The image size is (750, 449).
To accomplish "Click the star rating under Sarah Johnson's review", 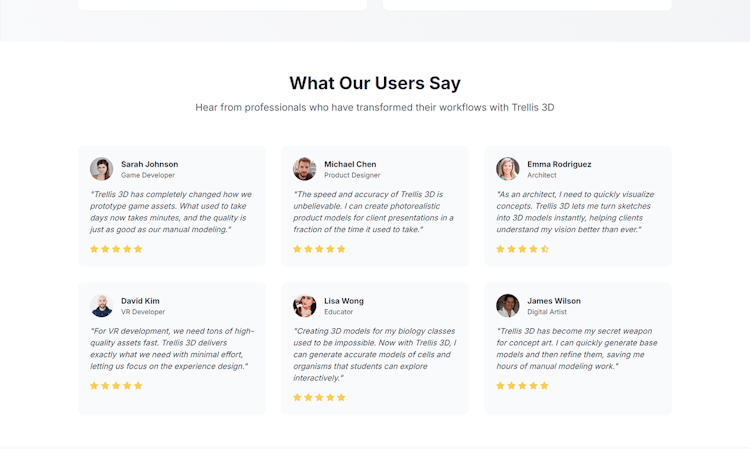I will [x=116, y=249].
